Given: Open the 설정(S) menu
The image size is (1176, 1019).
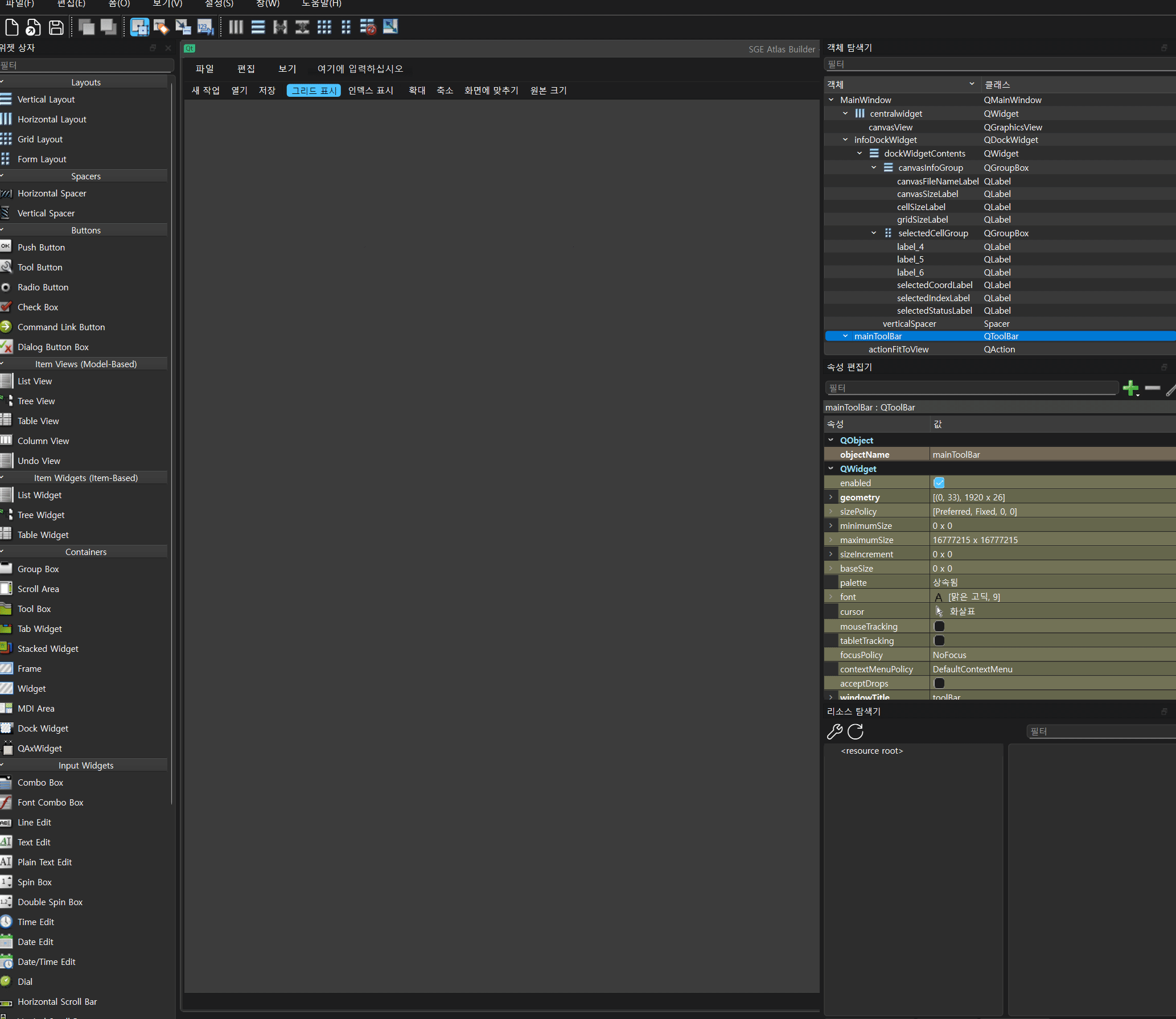Looking at the screenshot, I should [x=219, y=3].
